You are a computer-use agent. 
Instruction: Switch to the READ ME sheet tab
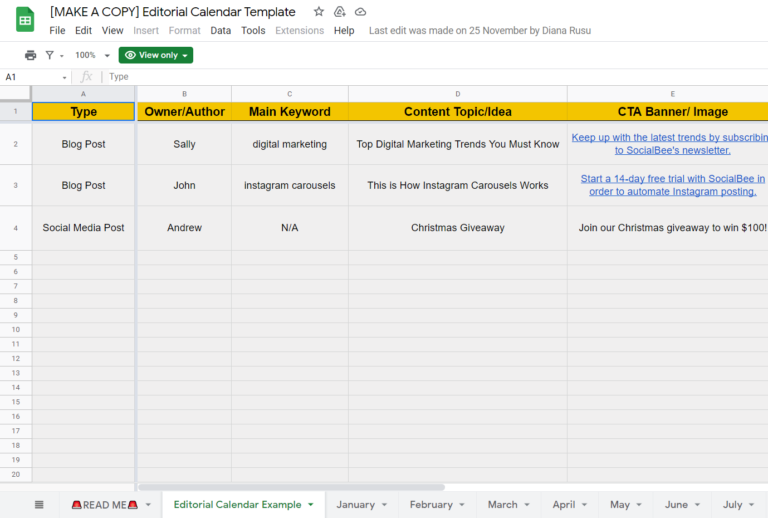pyautogui.click(x=104, y=505)
